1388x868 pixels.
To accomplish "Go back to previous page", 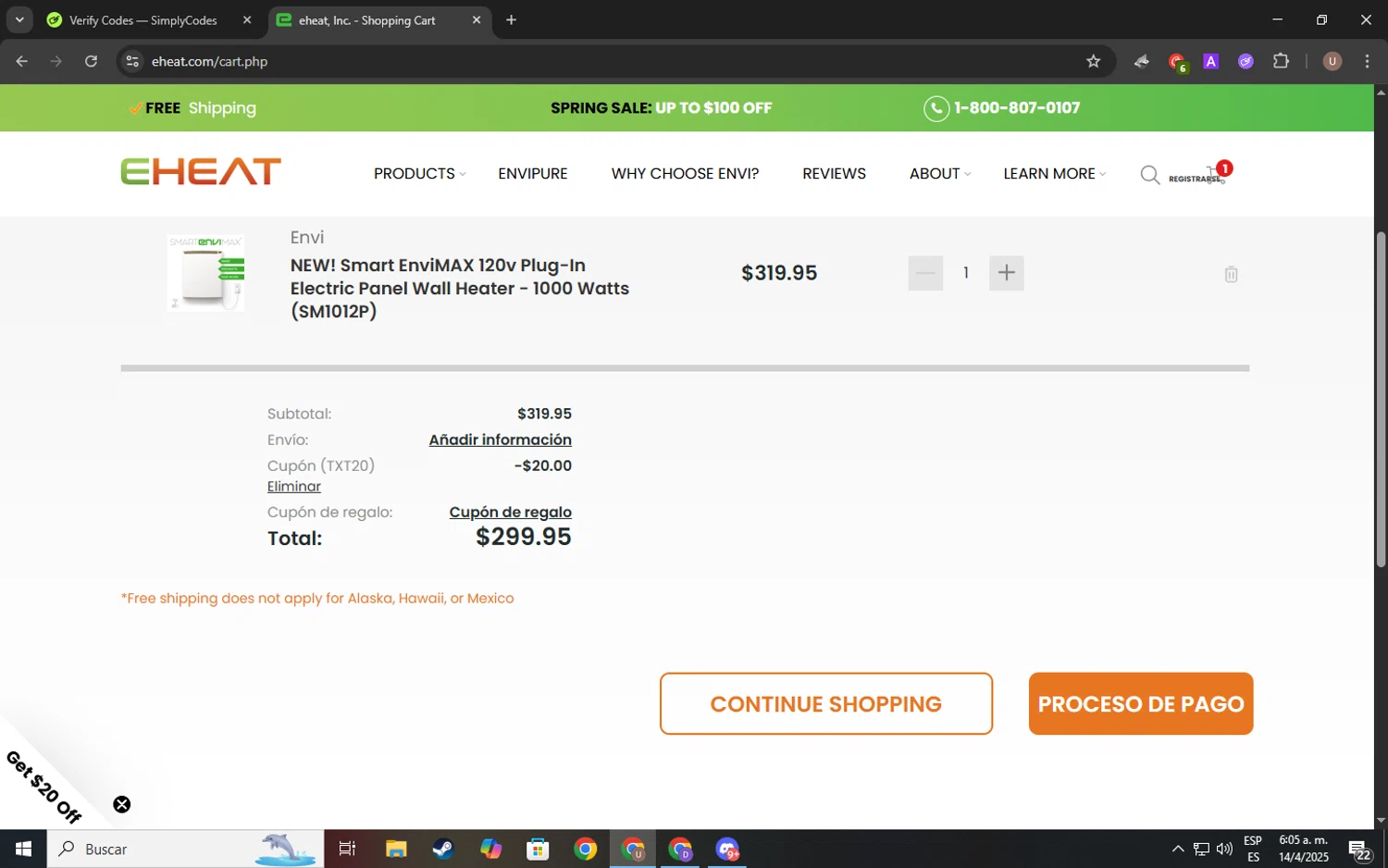I will [x=22, y=61].
